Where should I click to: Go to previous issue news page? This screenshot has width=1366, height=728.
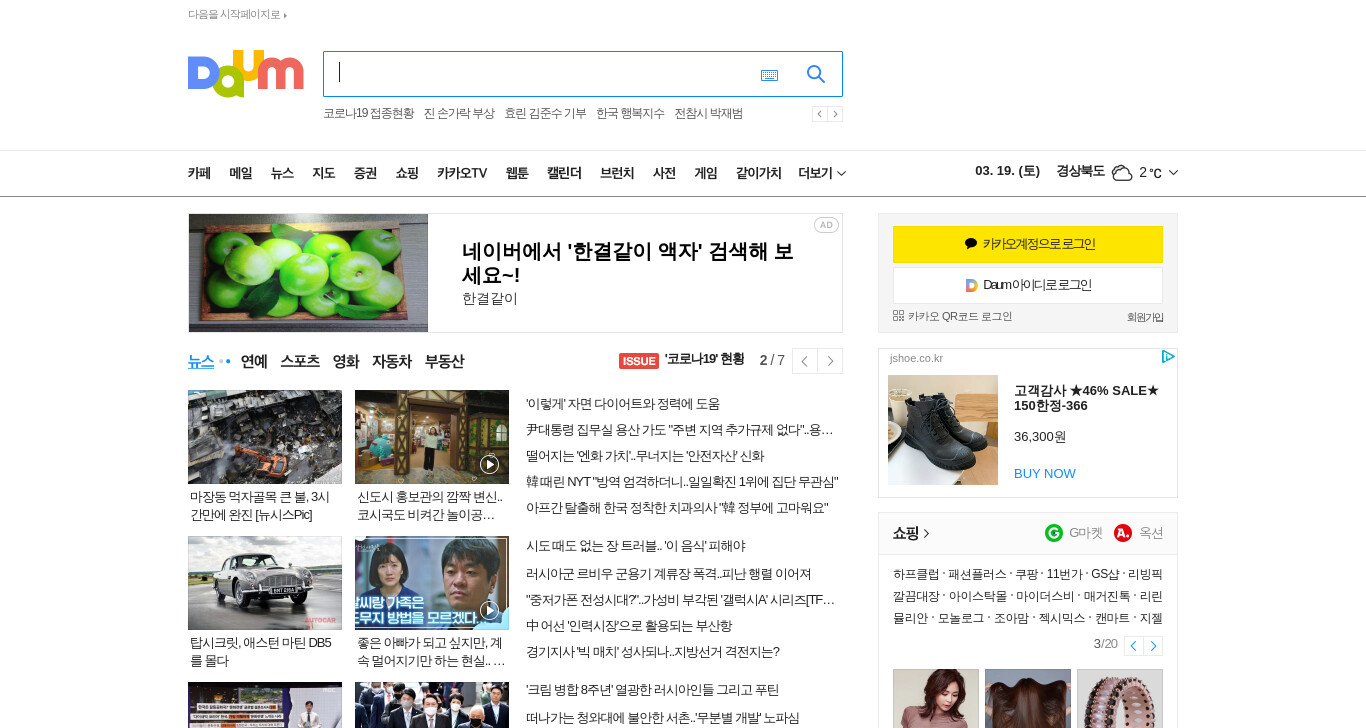click(805, 361)
